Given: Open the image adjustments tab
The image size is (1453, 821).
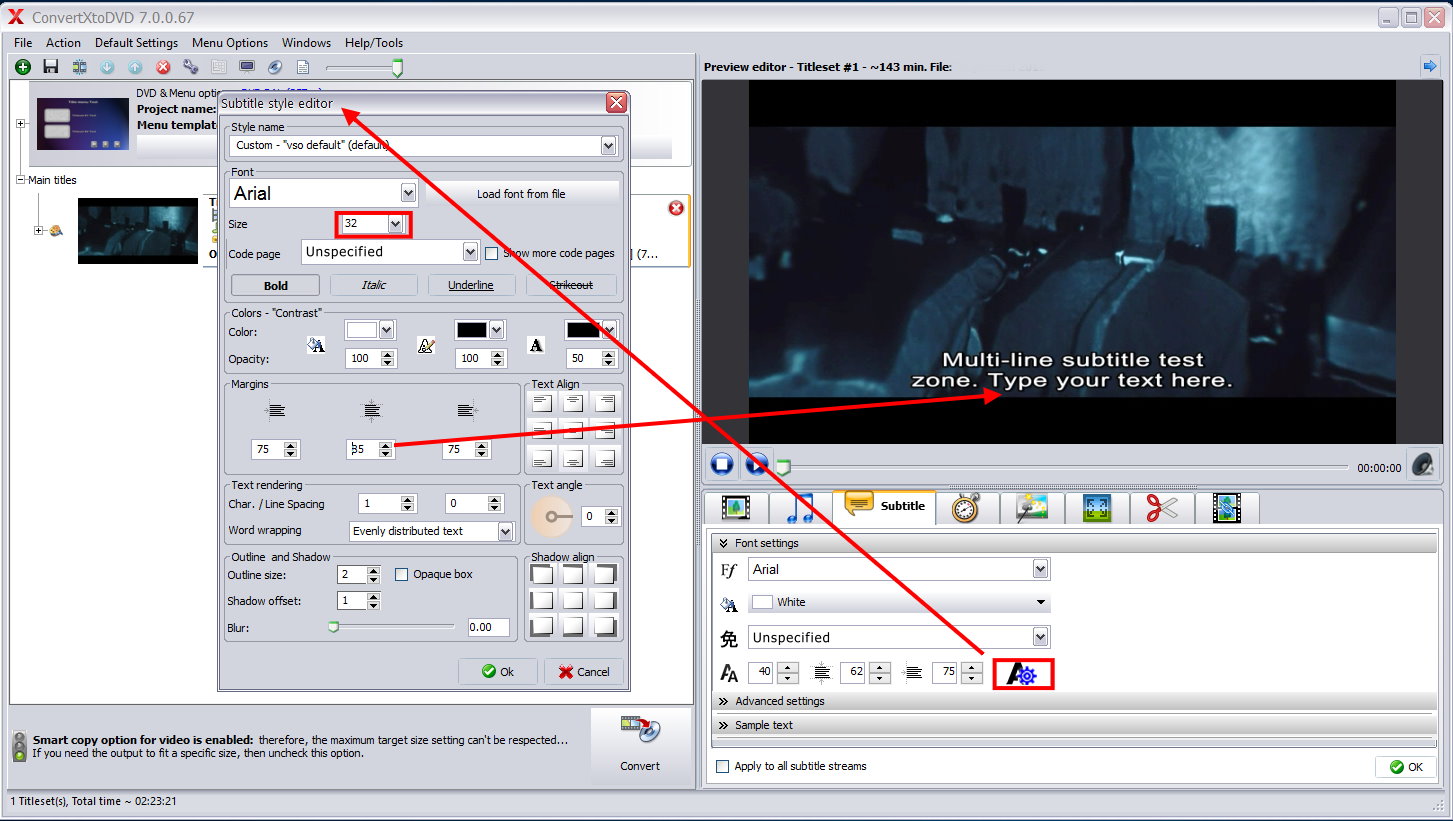Looking at the screenshot, I should (1031, 507).
